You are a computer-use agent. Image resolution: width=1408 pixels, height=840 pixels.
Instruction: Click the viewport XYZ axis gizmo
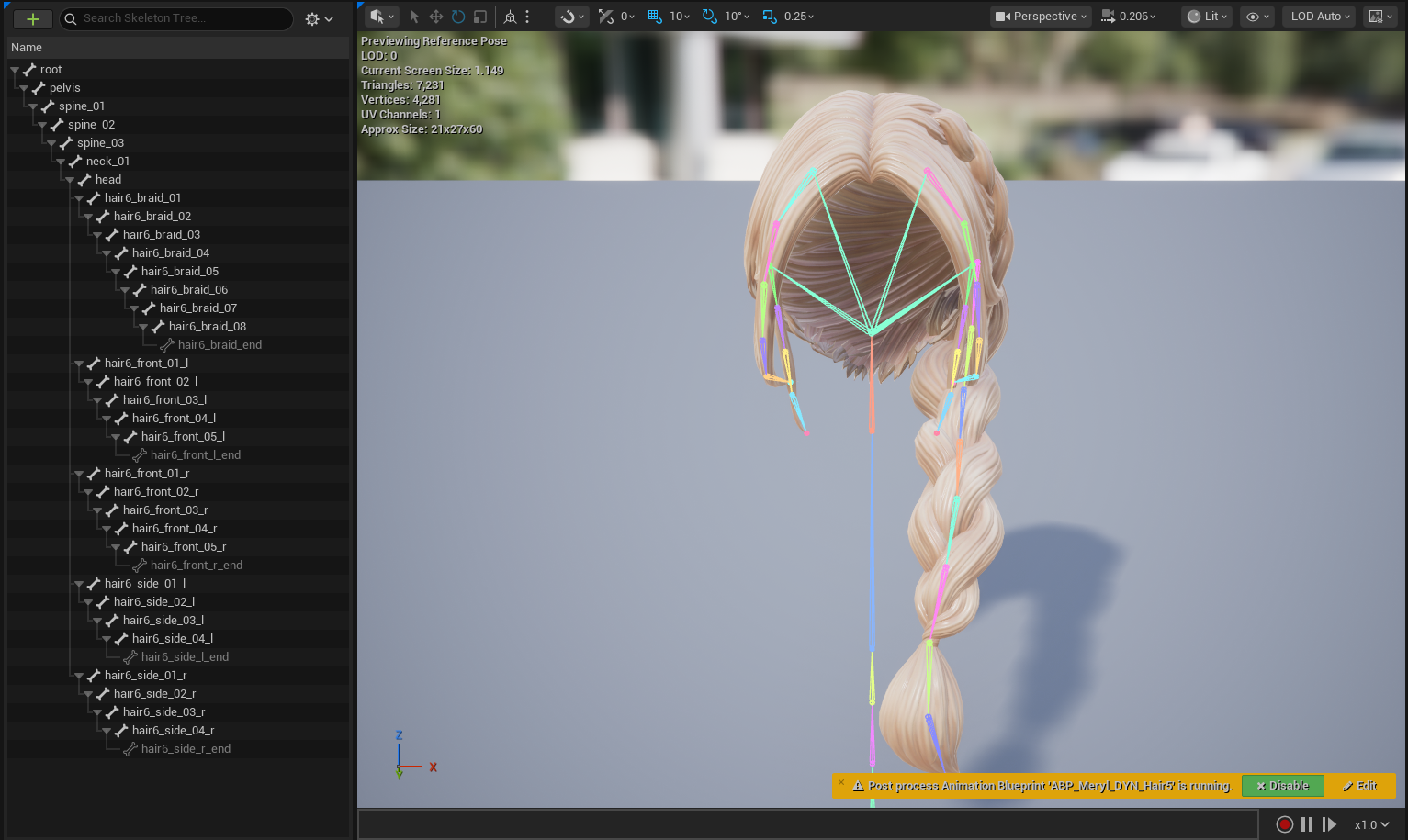415,756
